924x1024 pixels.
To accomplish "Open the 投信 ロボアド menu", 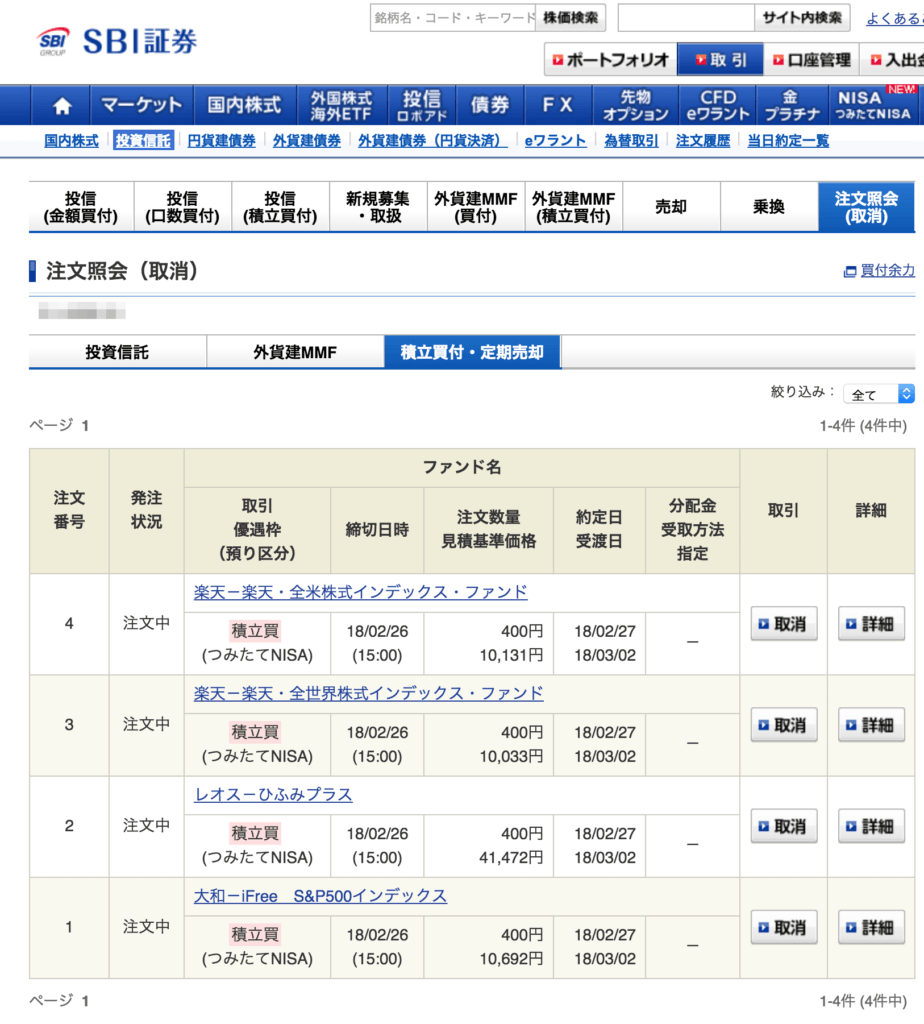I will tap(421, 105).
